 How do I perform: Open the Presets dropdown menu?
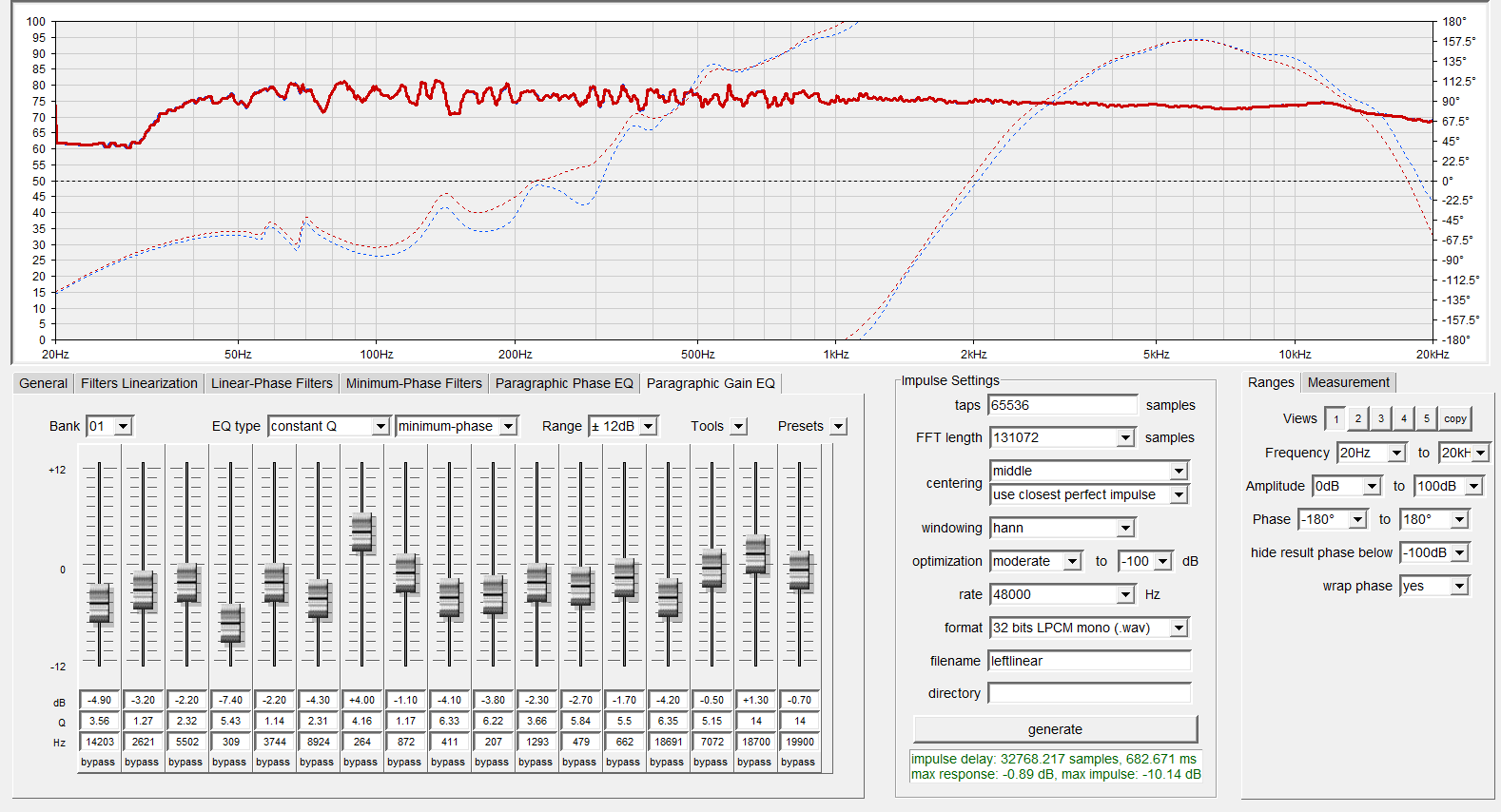pyautogui.click(x=838, y=427)
